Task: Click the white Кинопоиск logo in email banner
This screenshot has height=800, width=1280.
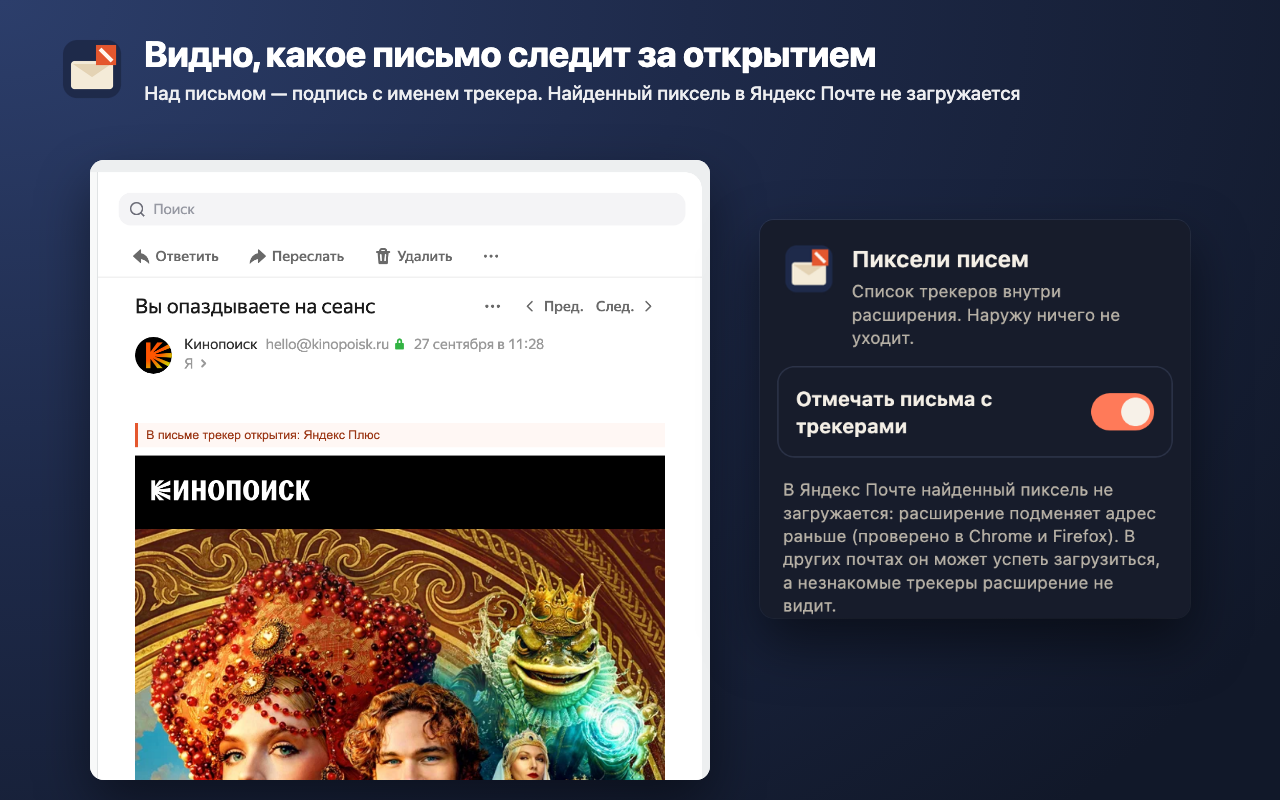Action: [x=230, y=490]
